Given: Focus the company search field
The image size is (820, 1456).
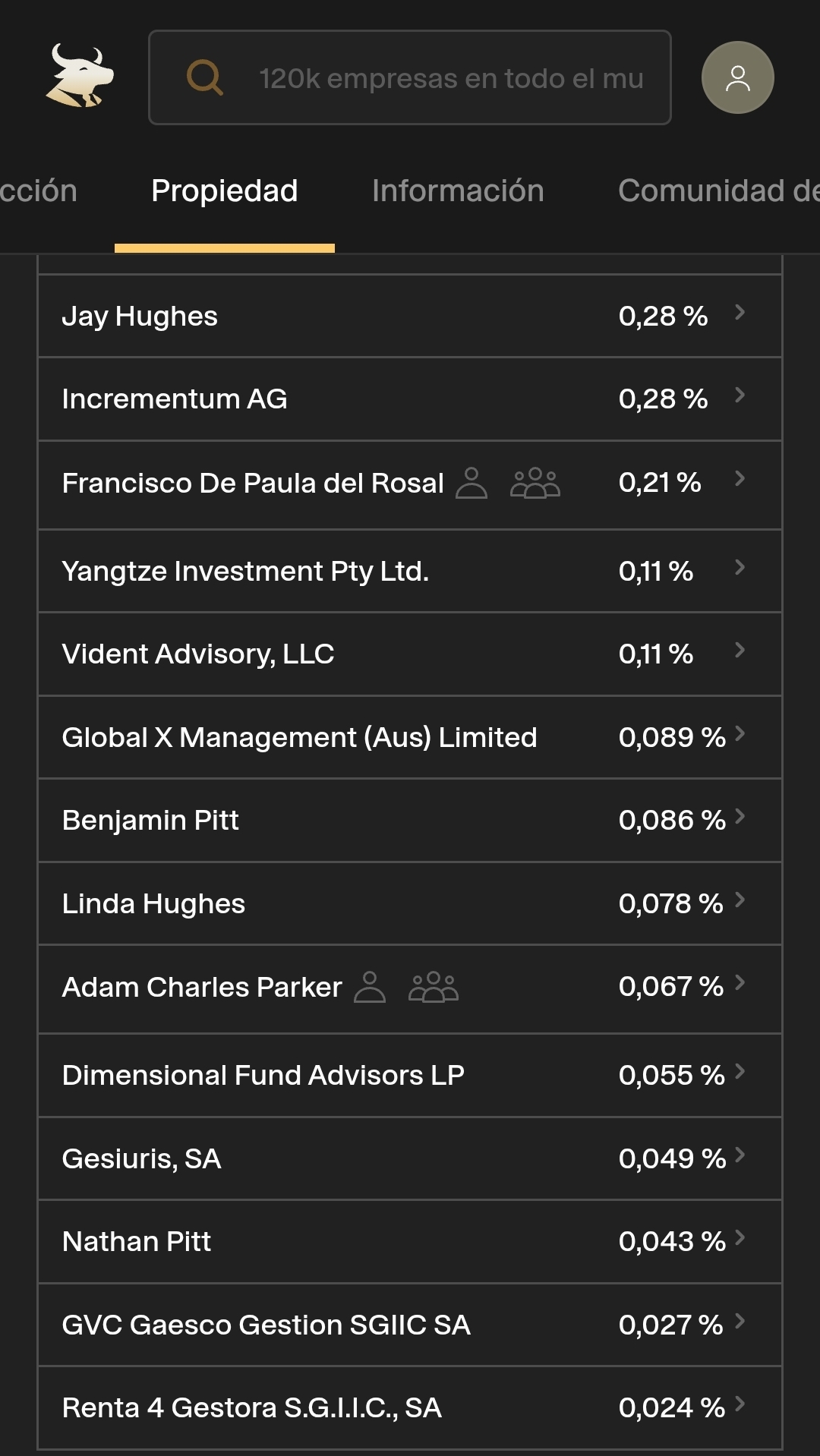Looking at the screenshot, I should [x=451, y=78].
